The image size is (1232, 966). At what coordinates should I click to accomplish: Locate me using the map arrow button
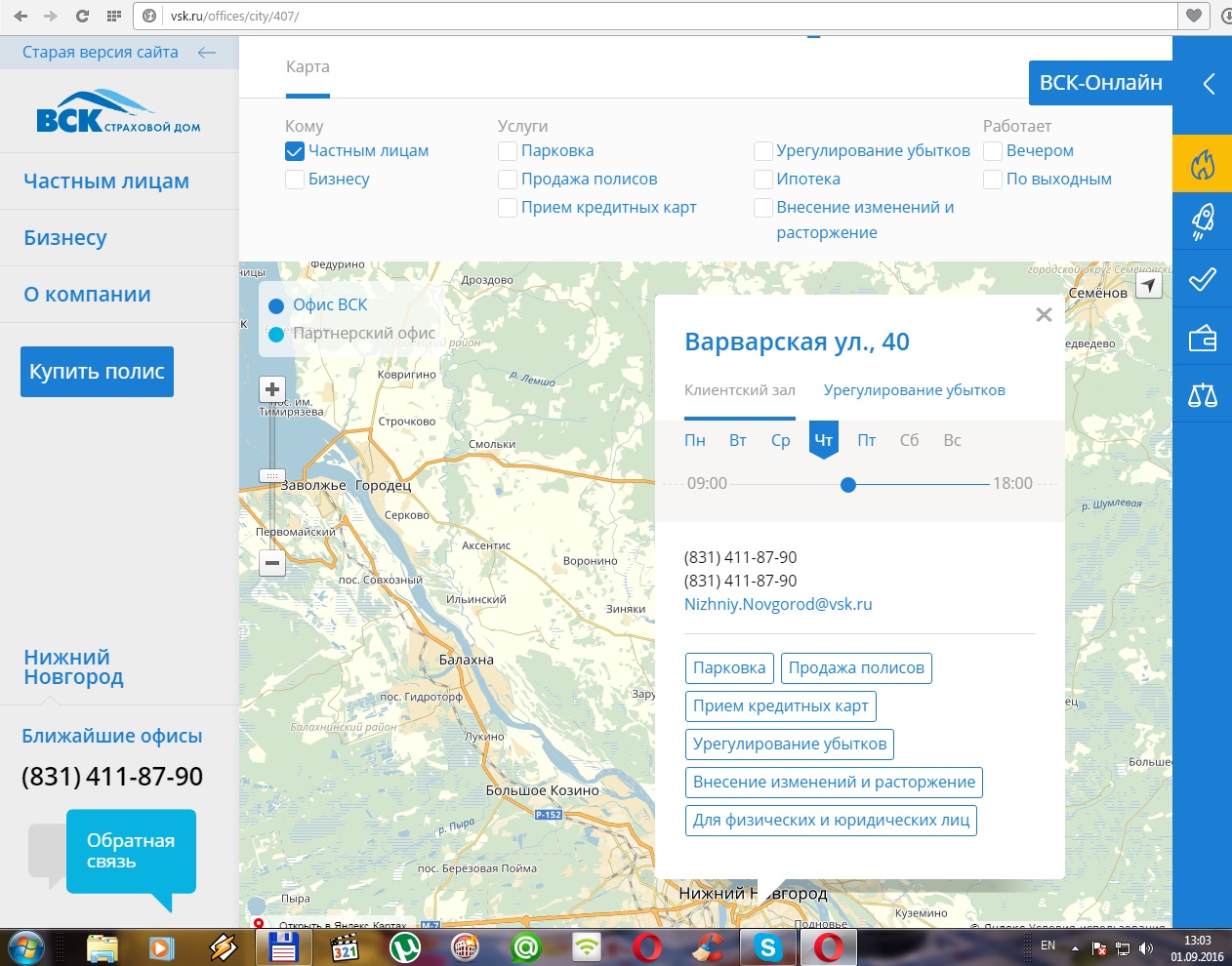tap(1149, 286)
